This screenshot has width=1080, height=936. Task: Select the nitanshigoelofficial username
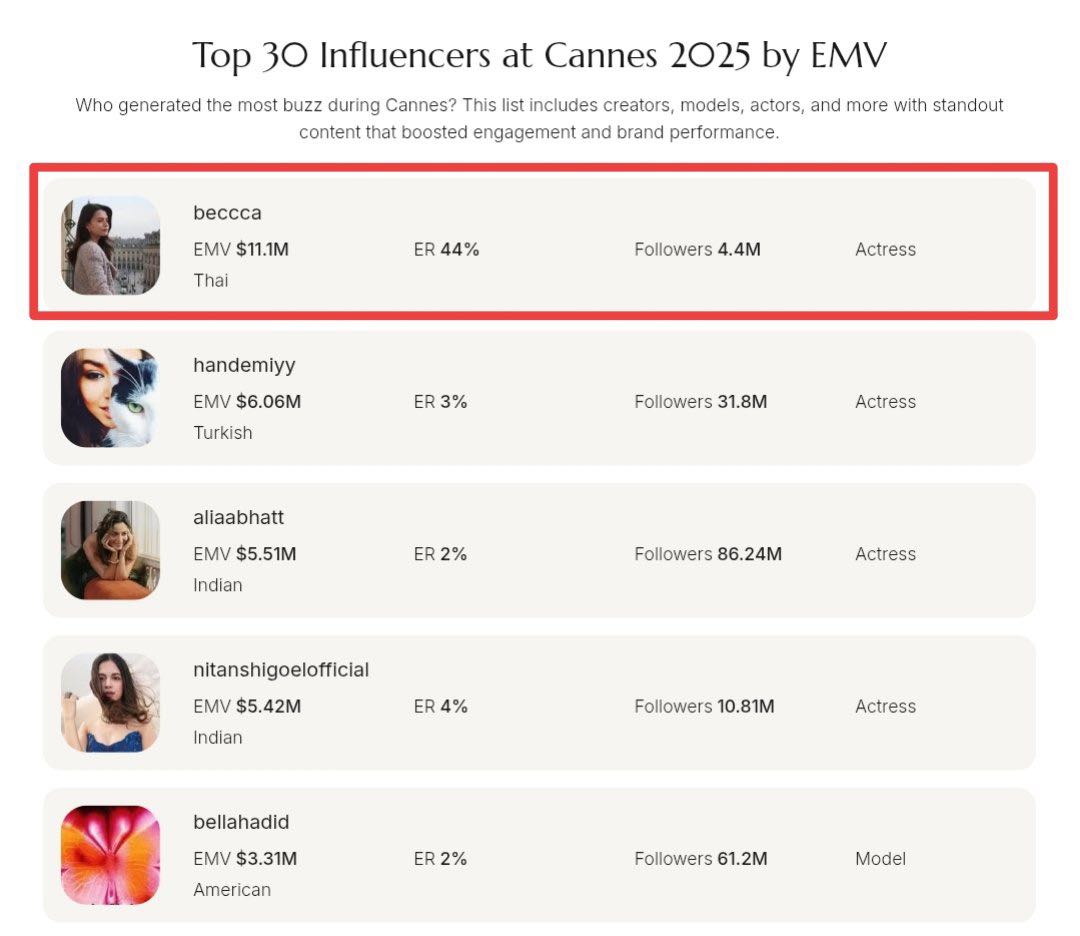[281, 670]
